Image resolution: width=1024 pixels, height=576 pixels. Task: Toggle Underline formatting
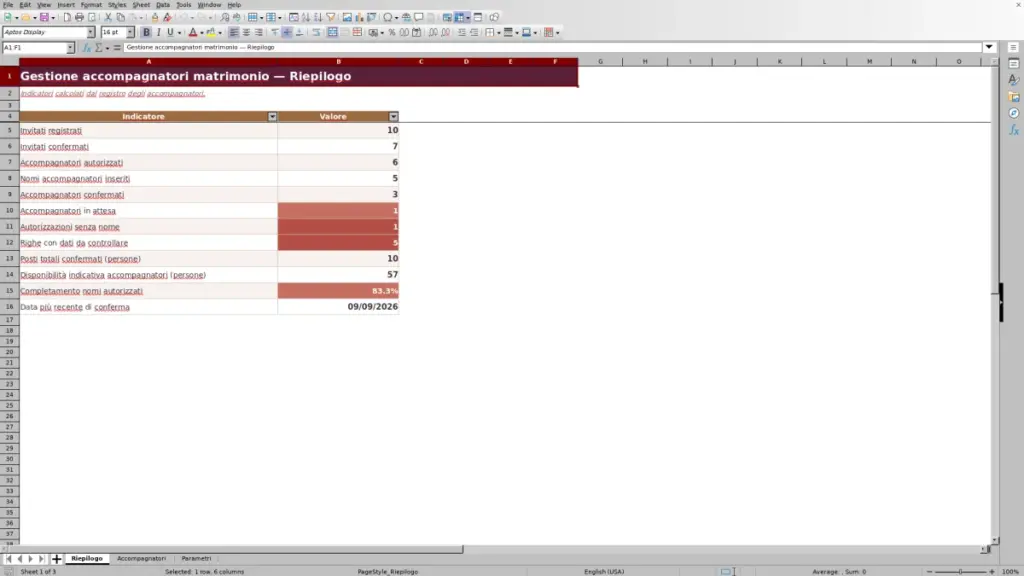point(170,33)
